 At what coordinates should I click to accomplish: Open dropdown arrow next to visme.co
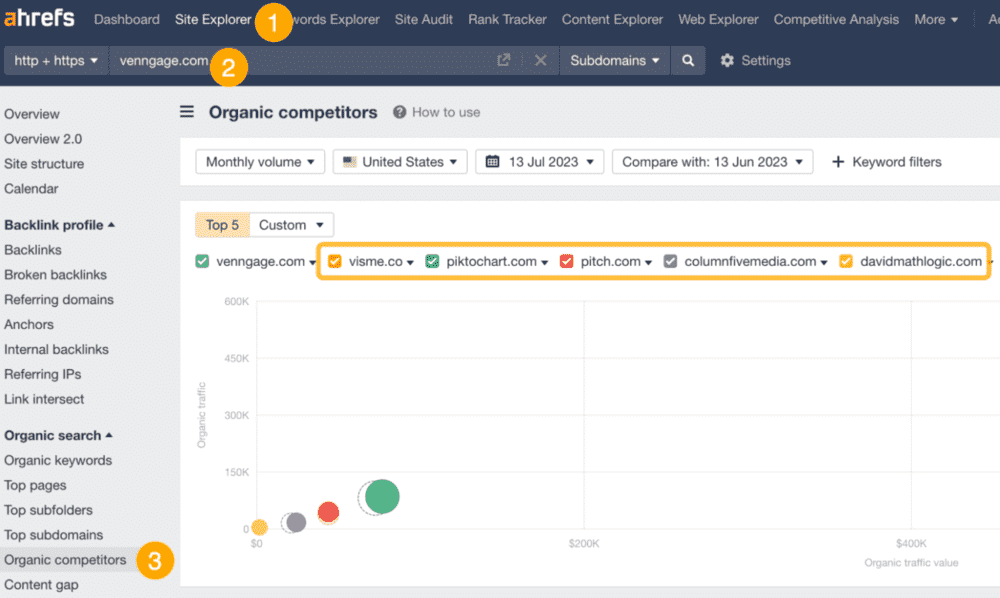410,263
